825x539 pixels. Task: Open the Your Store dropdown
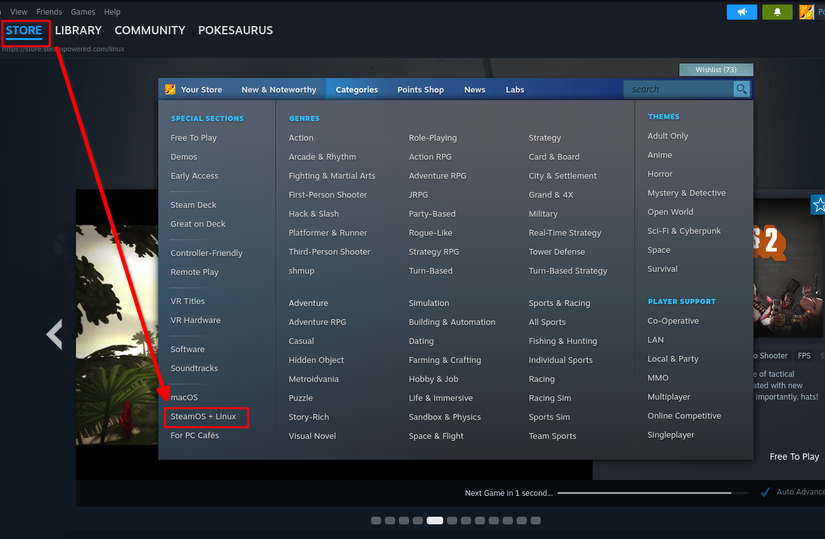[x=201, y=89]
